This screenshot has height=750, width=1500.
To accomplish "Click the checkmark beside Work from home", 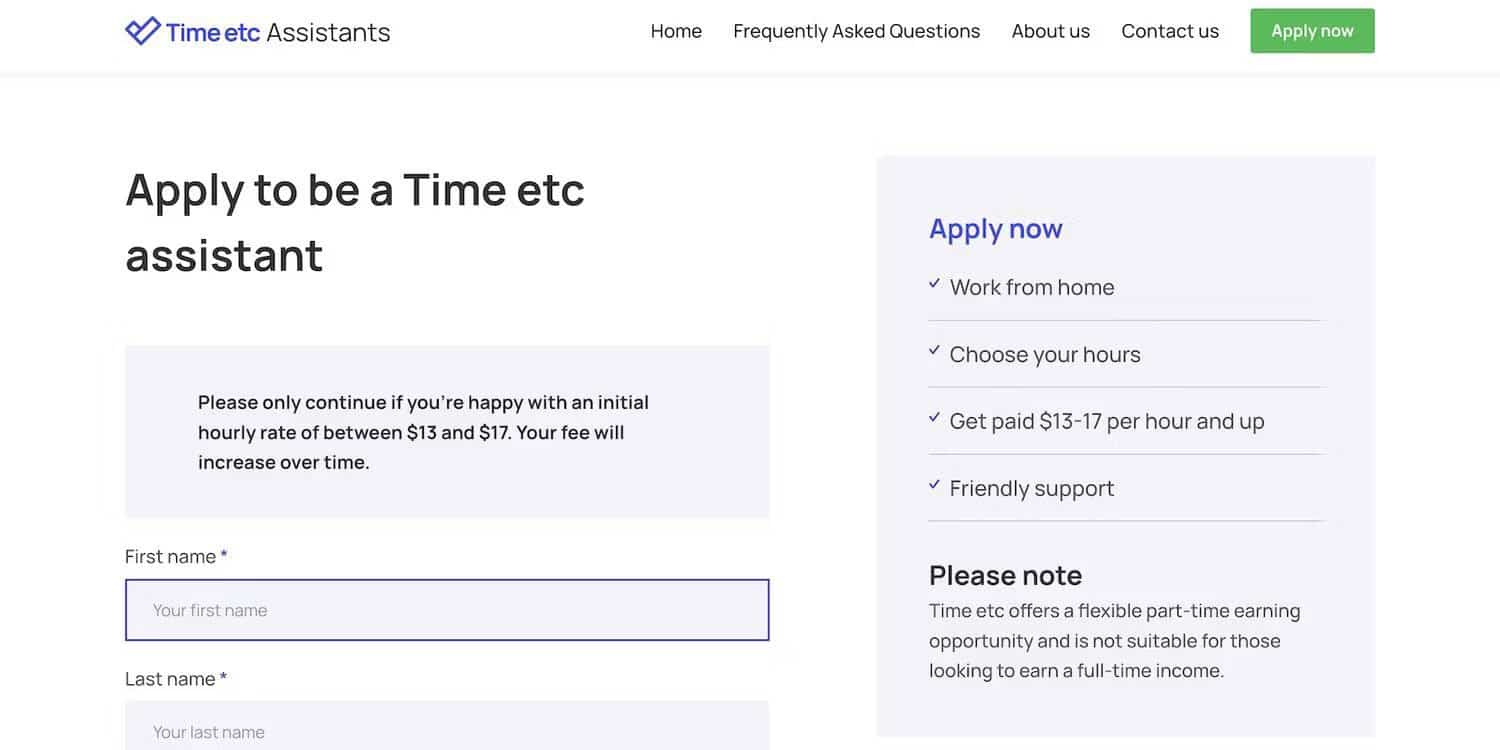I will click(x=934, y=284).
